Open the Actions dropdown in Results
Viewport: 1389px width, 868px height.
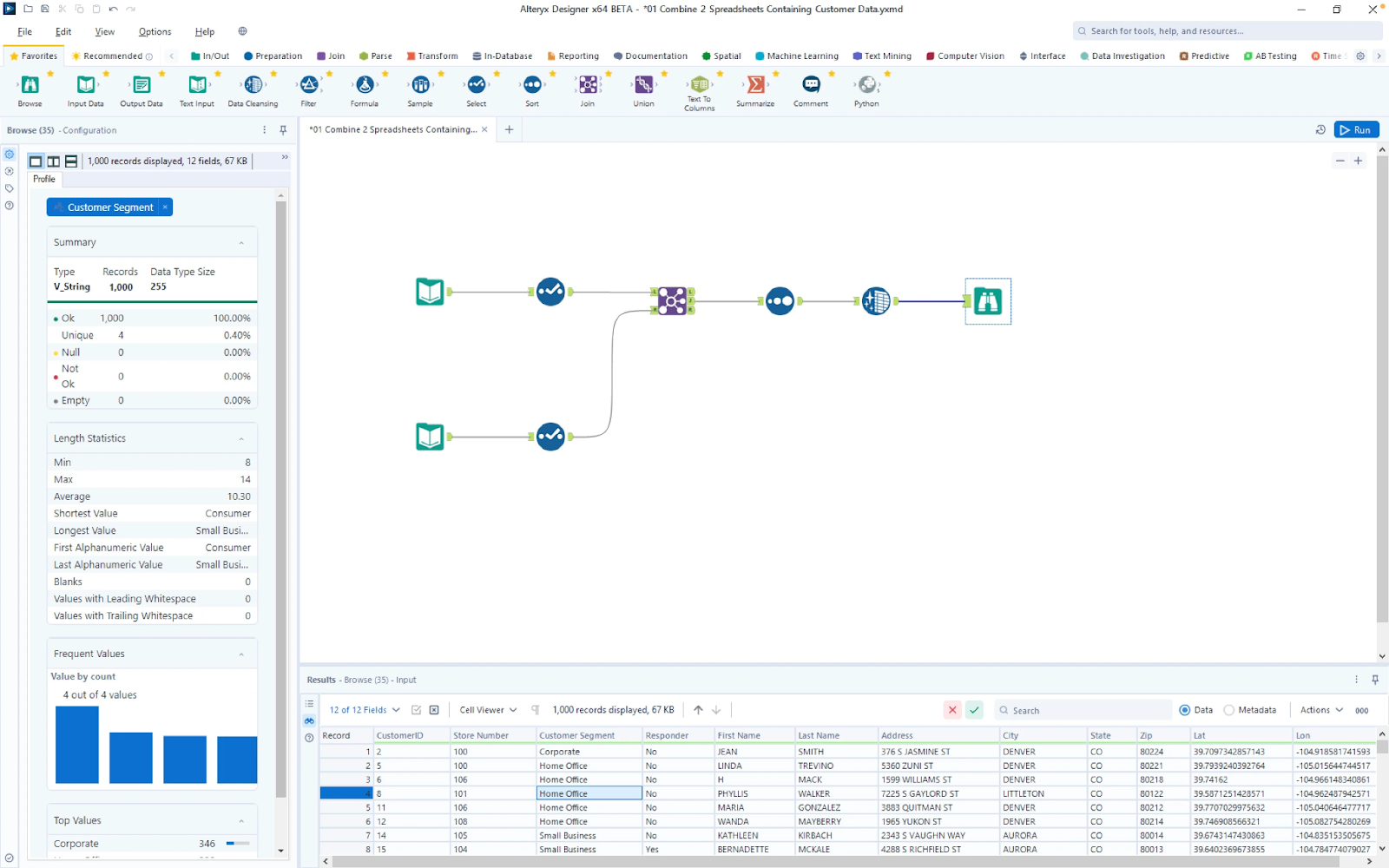click(x=1320, y=709)
